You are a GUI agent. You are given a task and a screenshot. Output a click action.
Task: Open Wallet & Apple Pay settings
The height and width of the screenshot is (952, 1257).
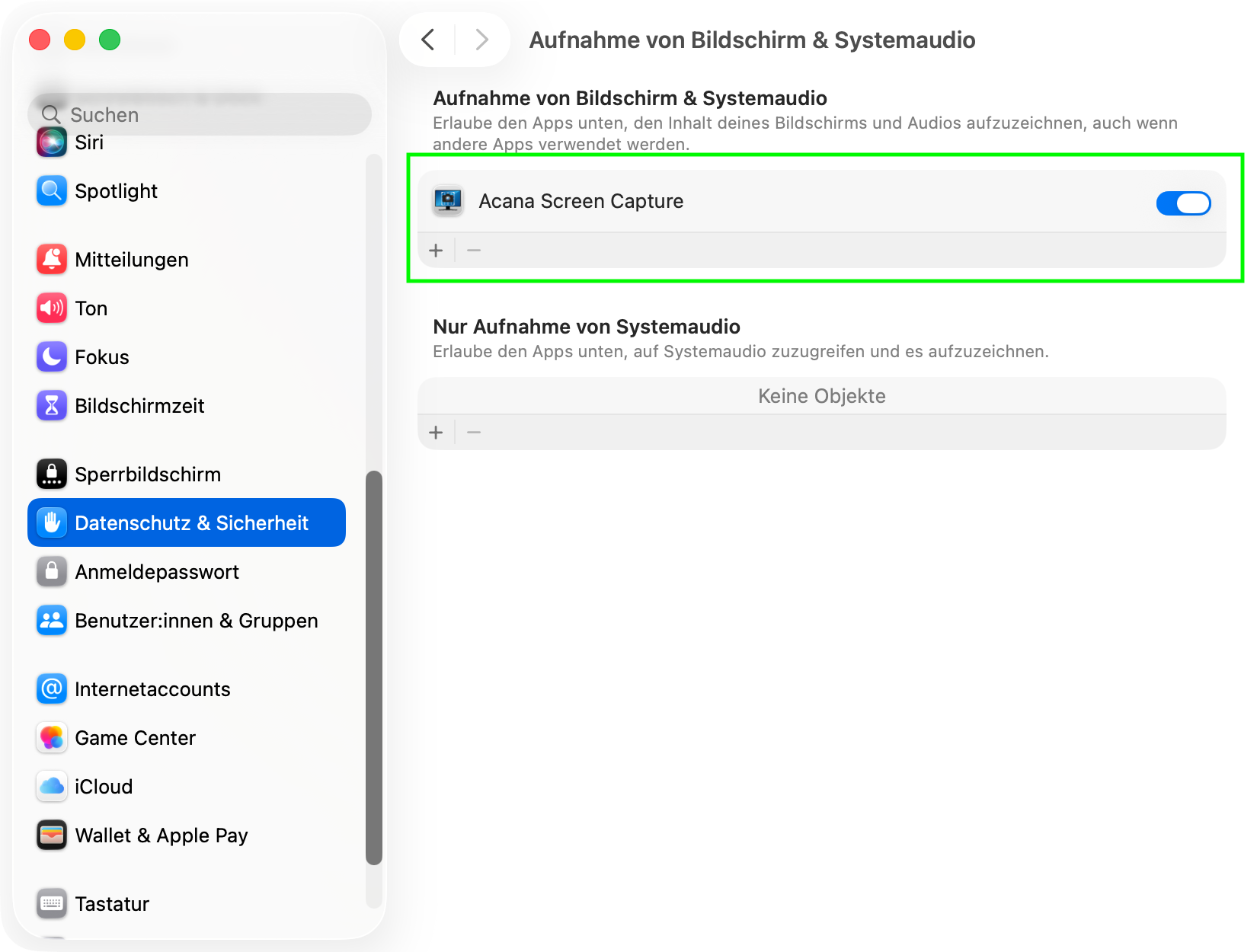click(161, 835)
